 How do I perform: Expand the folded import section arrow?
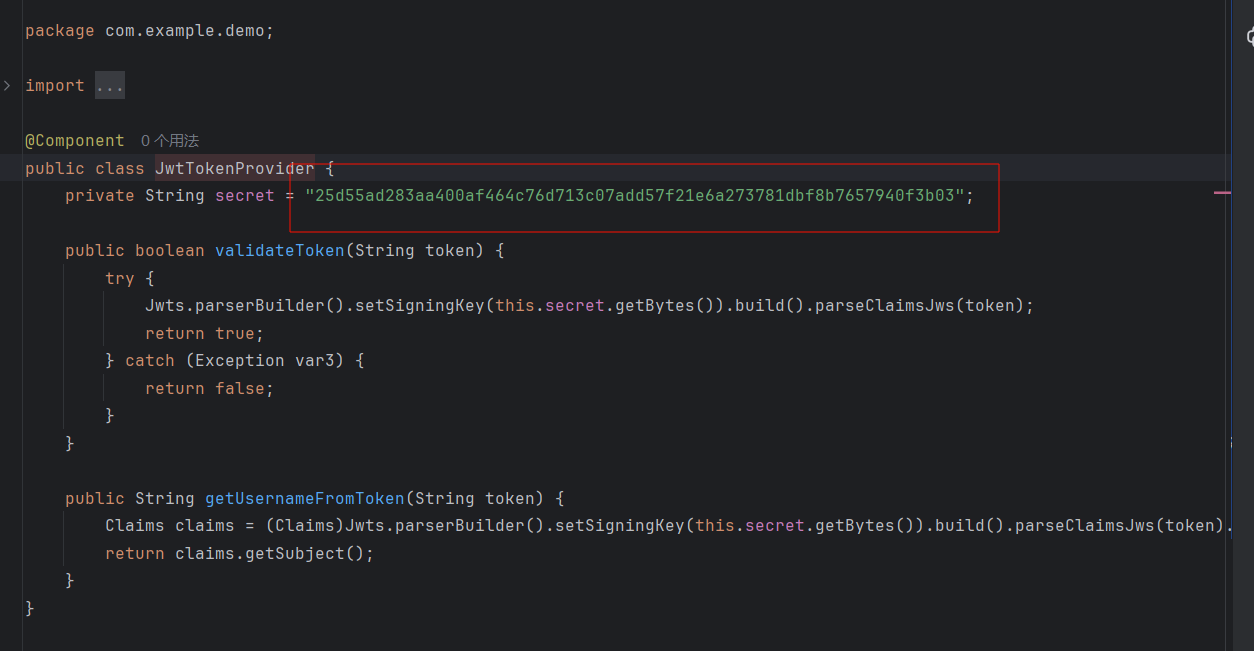(x=7, y=86)
